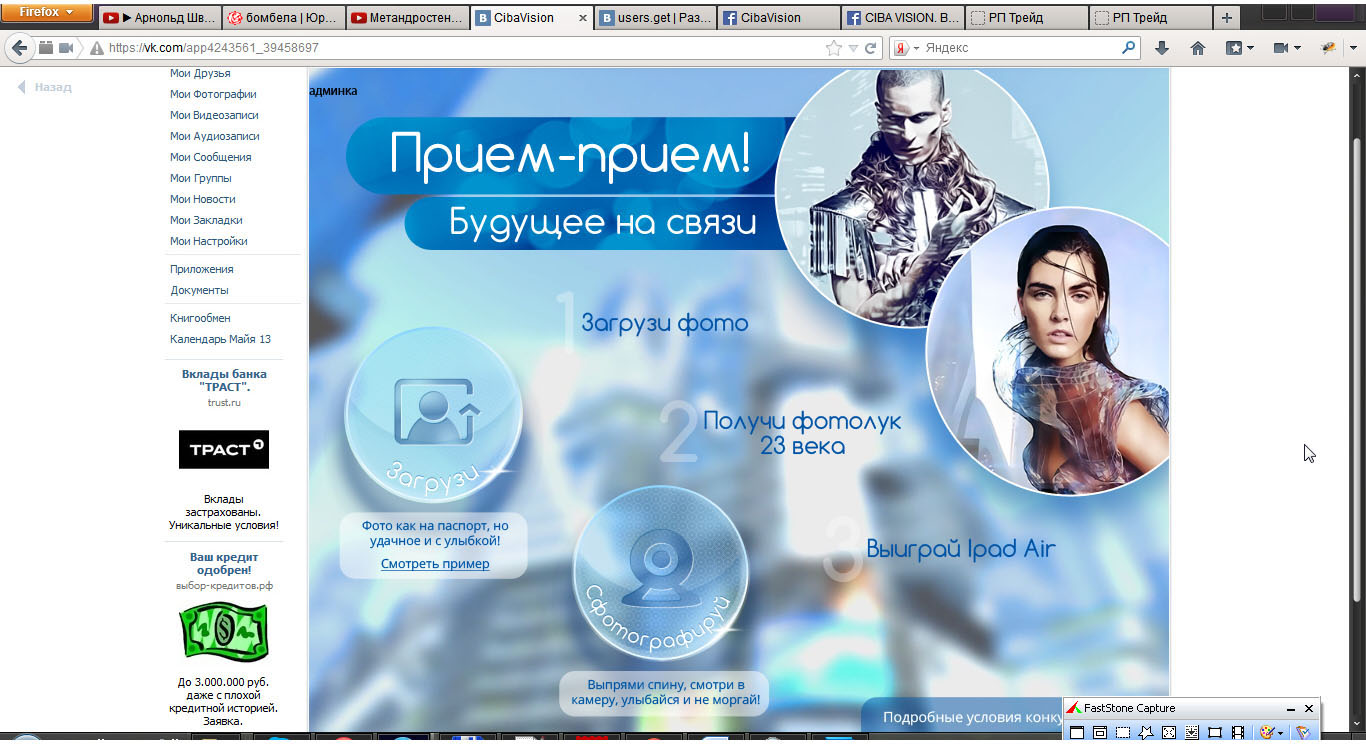
Task: Switch to the CIBA VISION. В... tab
Action: click(x=903, y=18)
